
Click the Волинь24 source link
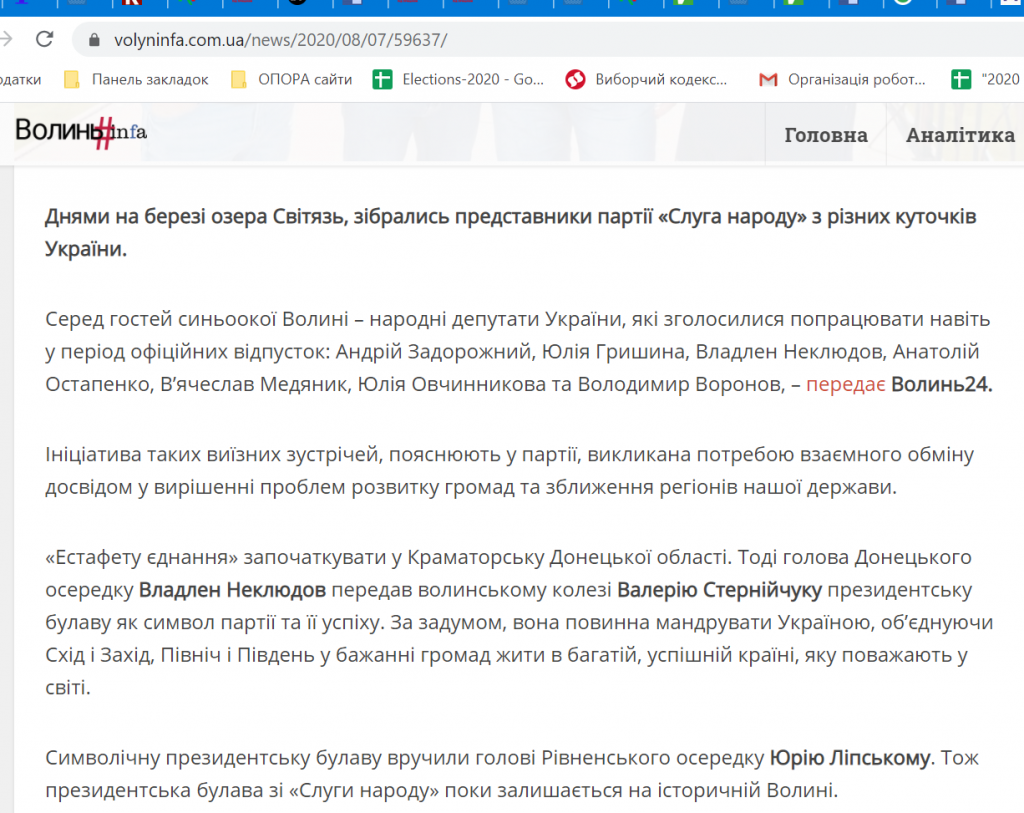coord(941,385)
